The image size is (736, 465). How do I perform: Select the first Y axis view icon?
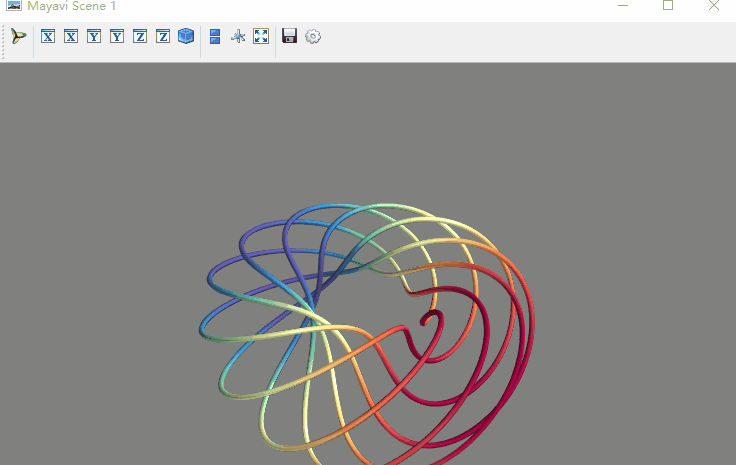coord(94,36)
